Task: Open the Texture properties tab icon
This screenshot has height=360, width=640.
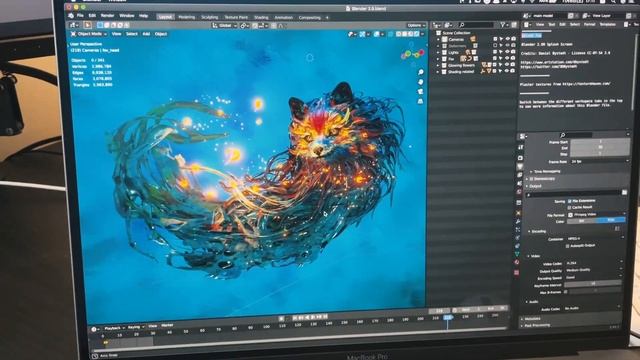Action: coord(516,272)
